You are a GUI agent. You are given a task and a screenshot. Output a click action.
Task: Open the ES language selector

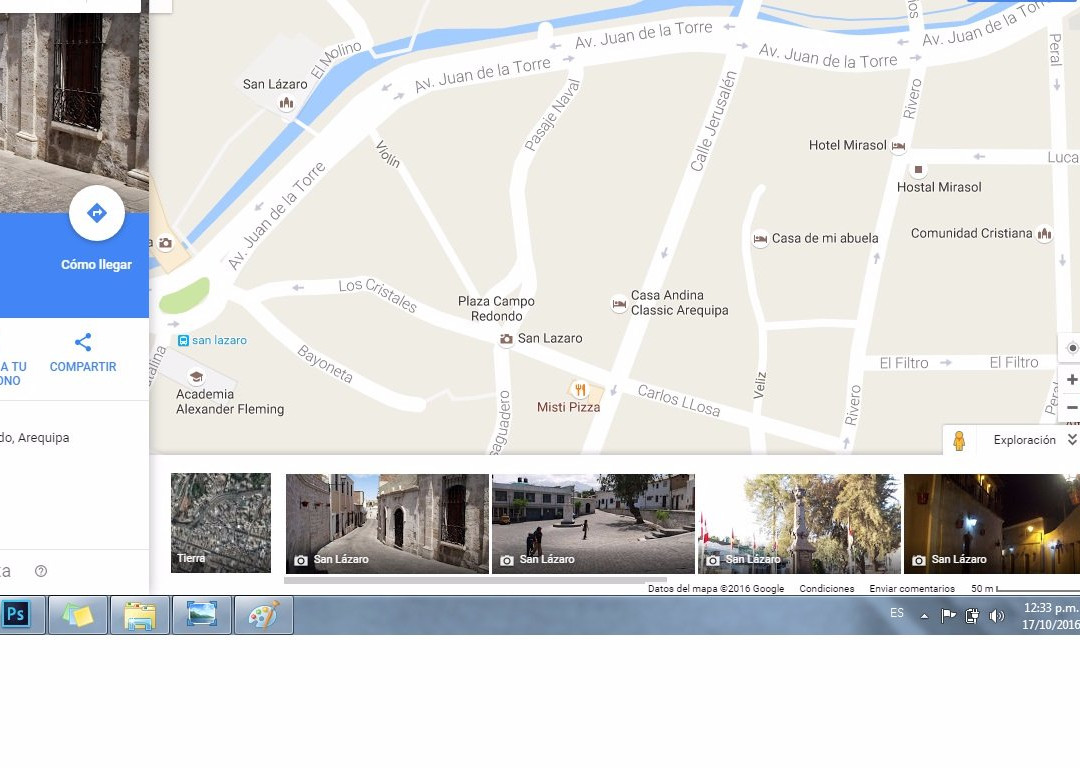pyautogui.click(x=897, y=614)
